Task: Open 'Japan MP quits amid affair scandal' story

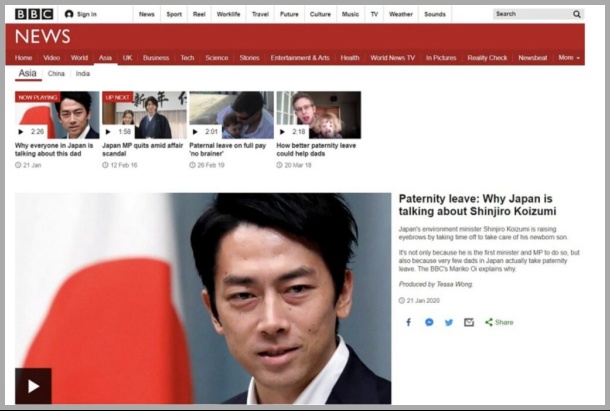Action: (135, 150)
